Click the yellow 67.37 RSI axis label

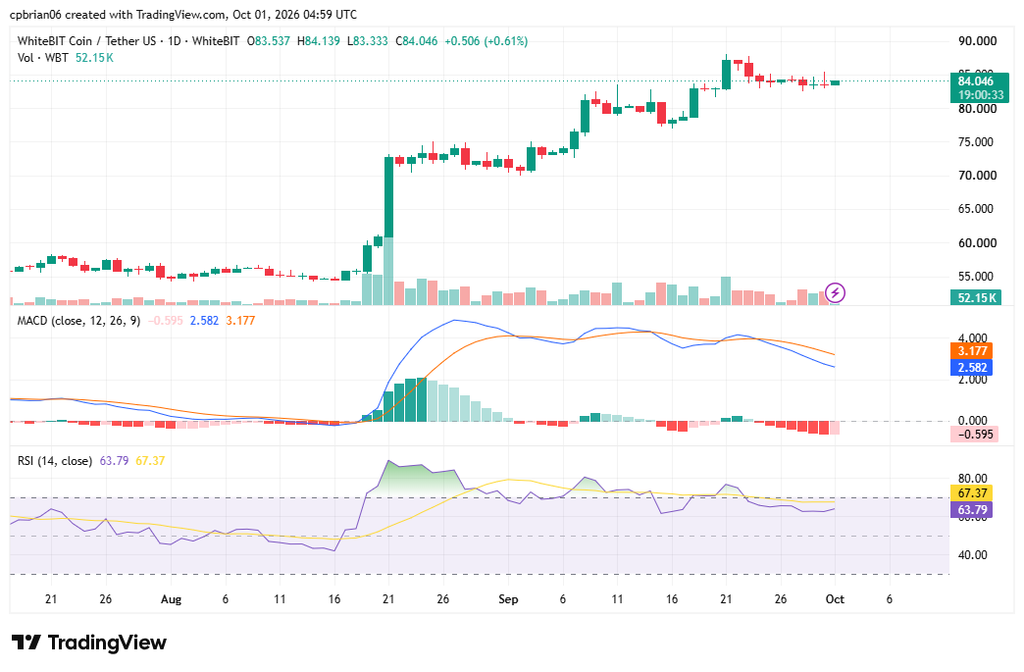coord(972,494)
